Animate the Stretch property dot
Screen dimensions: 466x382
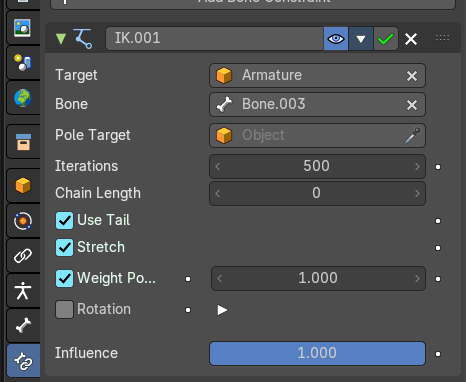pos(438,248)
